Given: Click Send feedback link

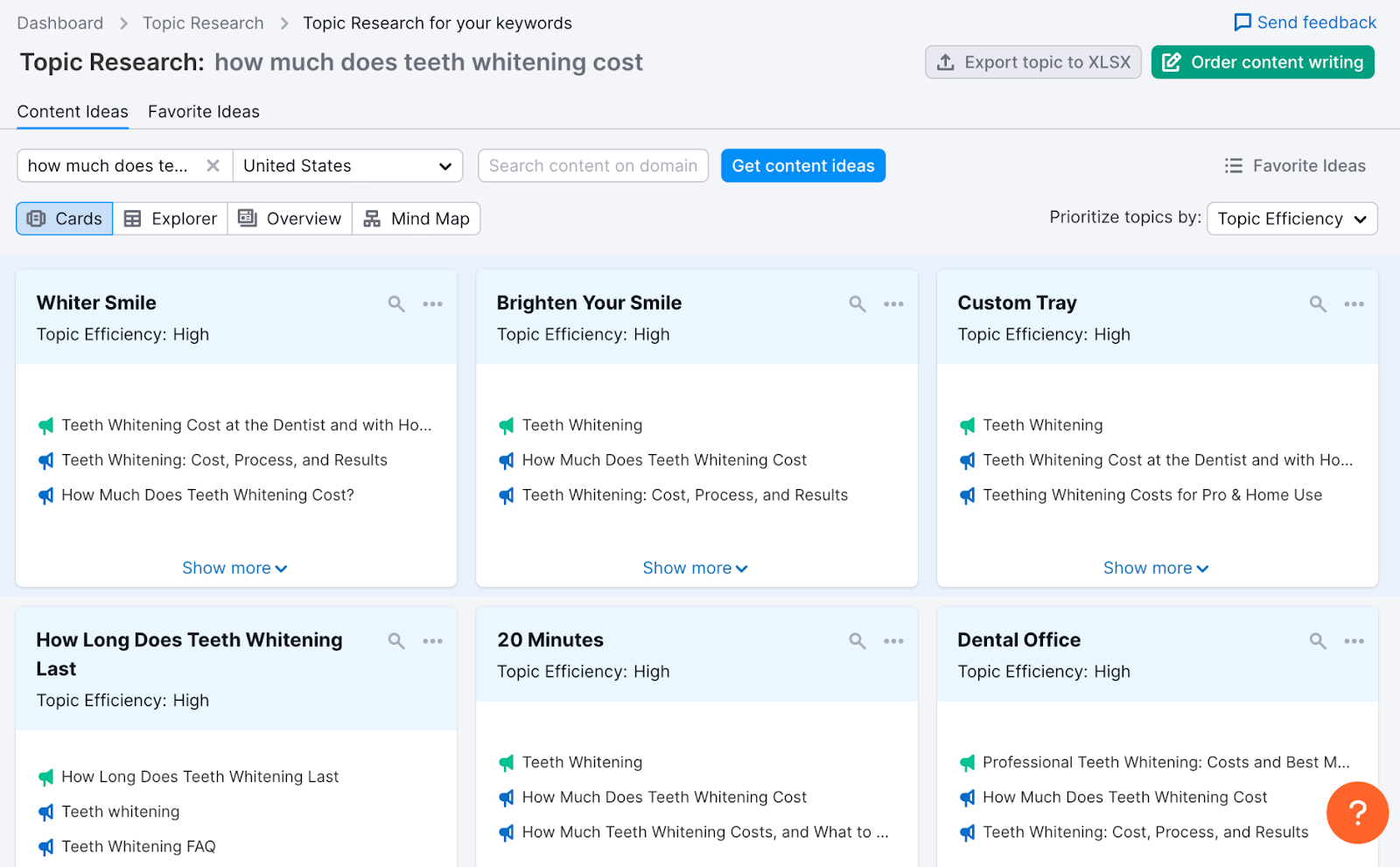Looking at the screenshot, I should [1305, 23].
